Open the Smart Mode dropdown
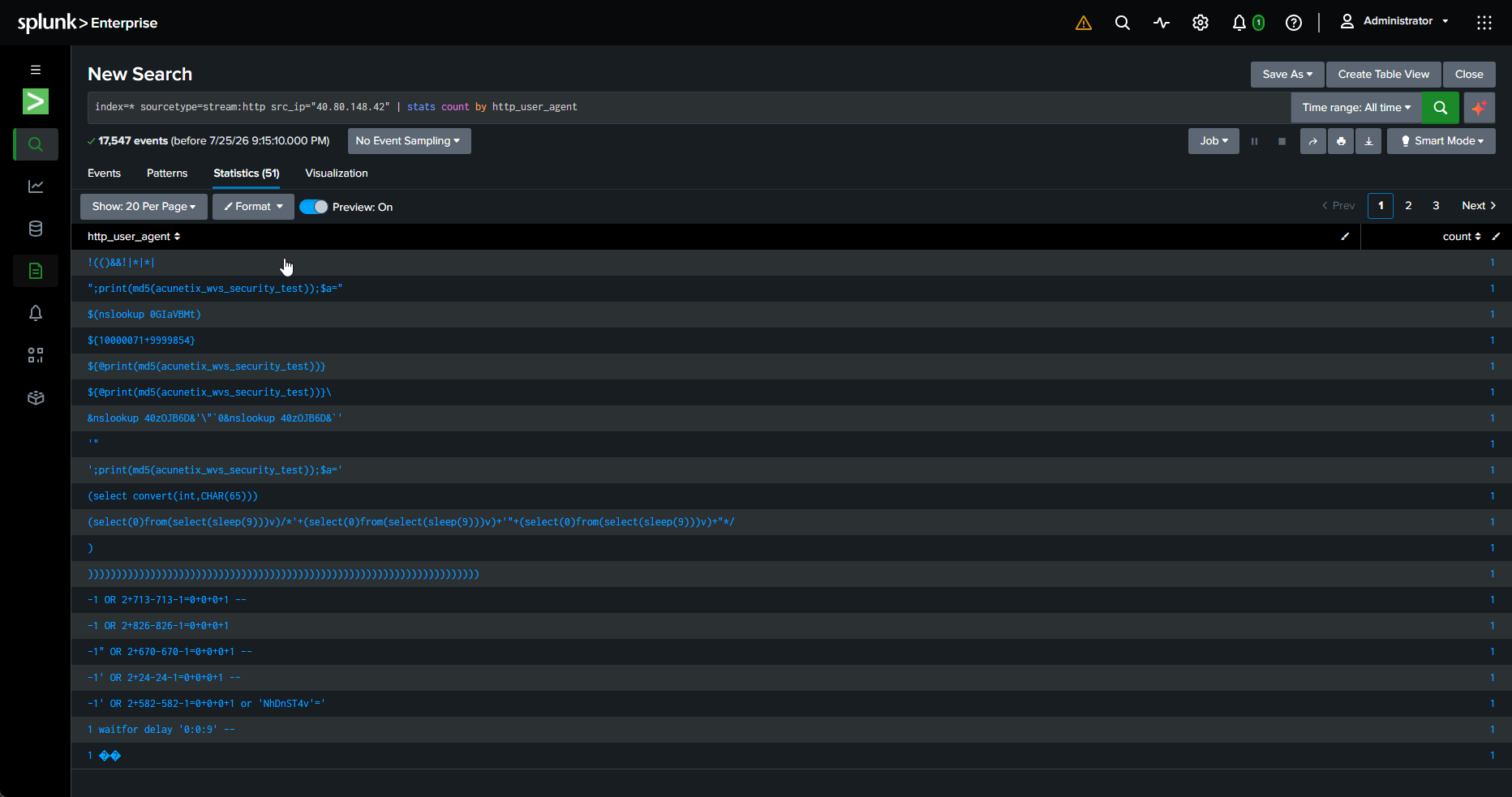 click(x=1441, y=141)
